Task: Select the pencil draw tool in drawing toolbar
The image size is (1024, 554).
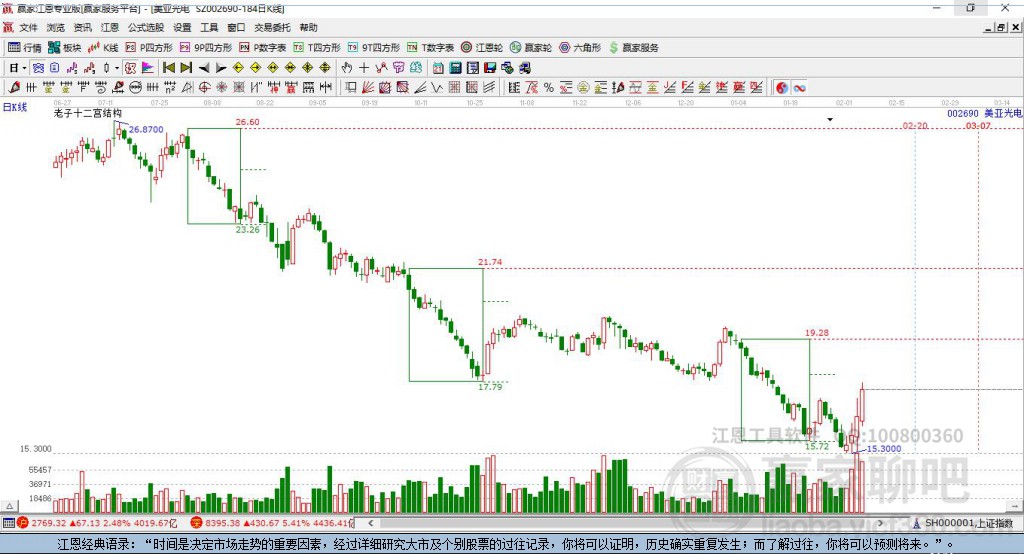Action: 14,88
